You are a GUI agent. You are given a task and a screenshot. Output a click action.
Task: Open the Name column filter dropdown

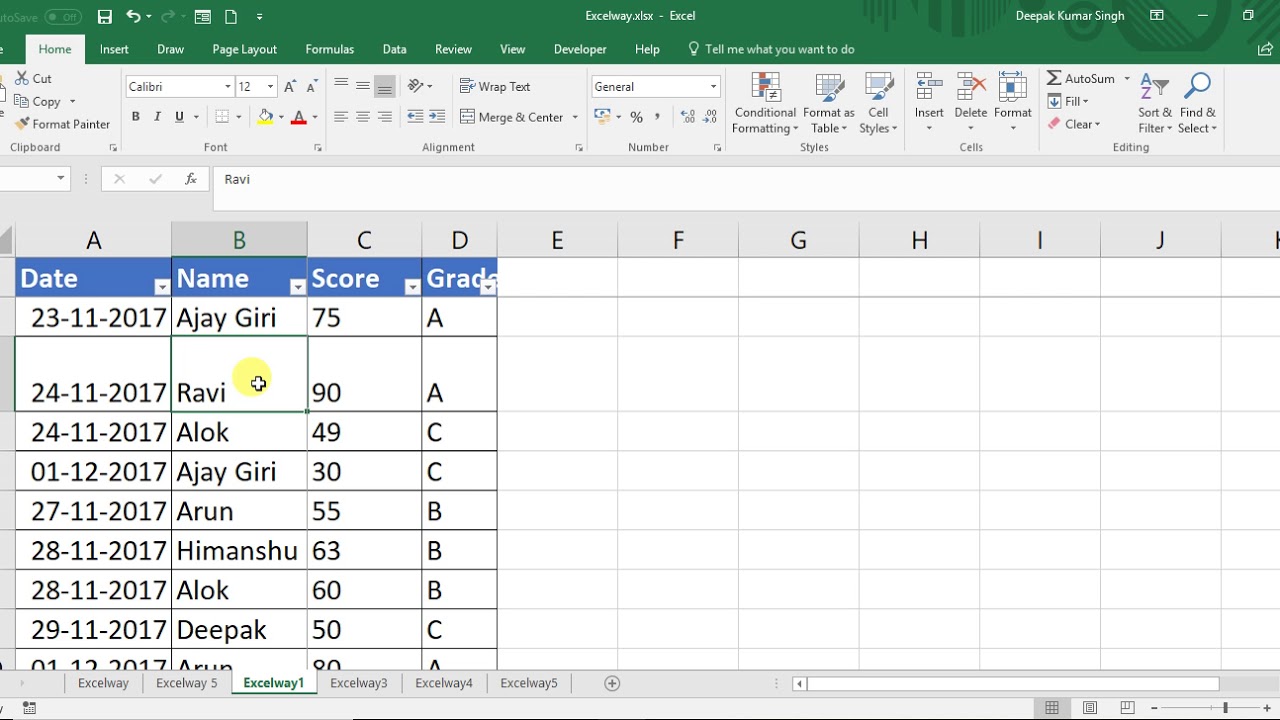pos(297,287)
